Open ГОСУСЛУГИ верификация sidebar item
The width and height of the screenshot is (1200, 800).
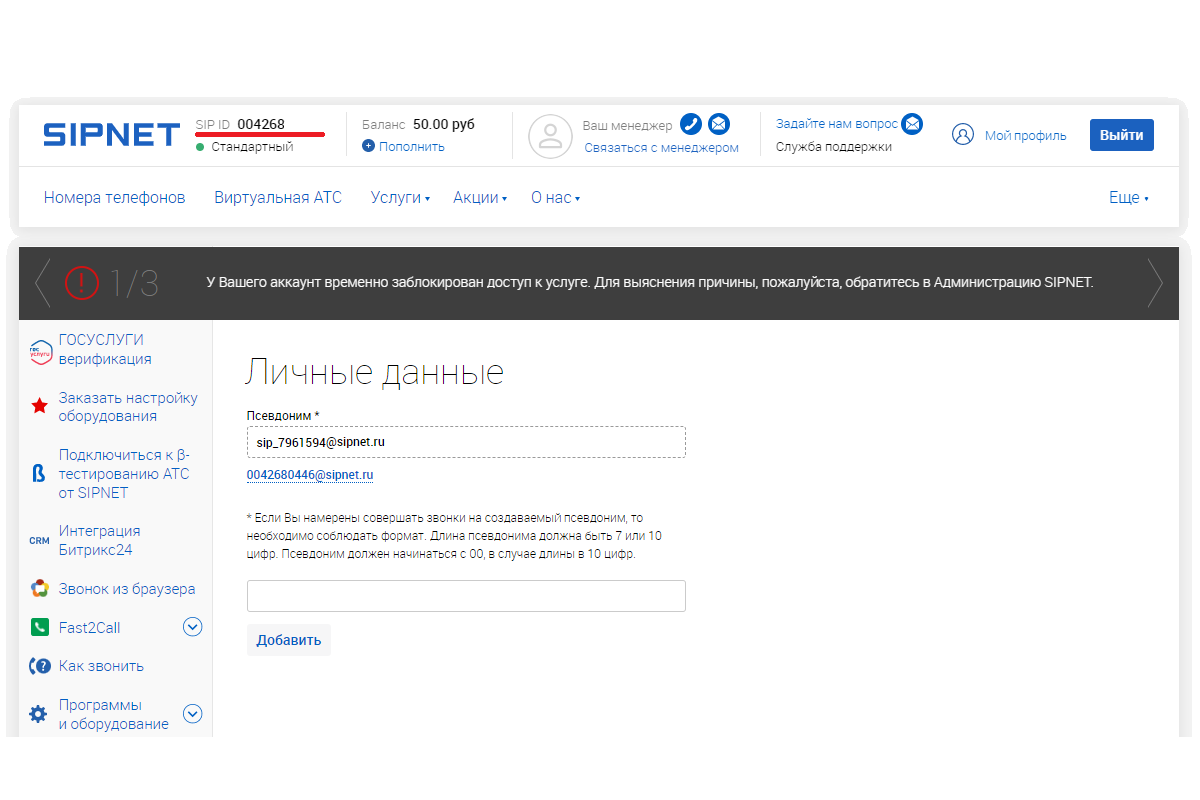click(105, 350)
